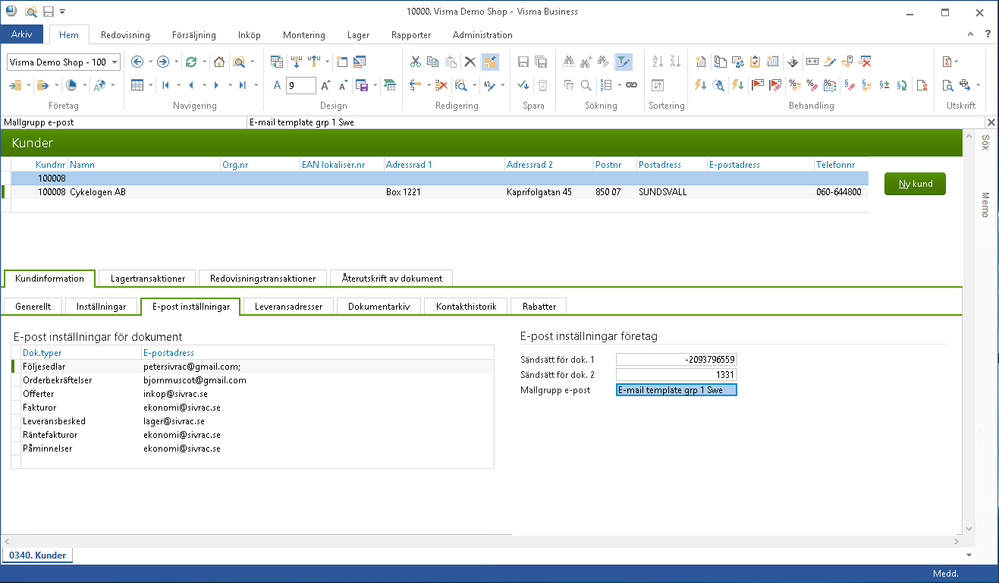
Task: Sort ascending with the A-Z icon
Action: click(x=658, y=62)
